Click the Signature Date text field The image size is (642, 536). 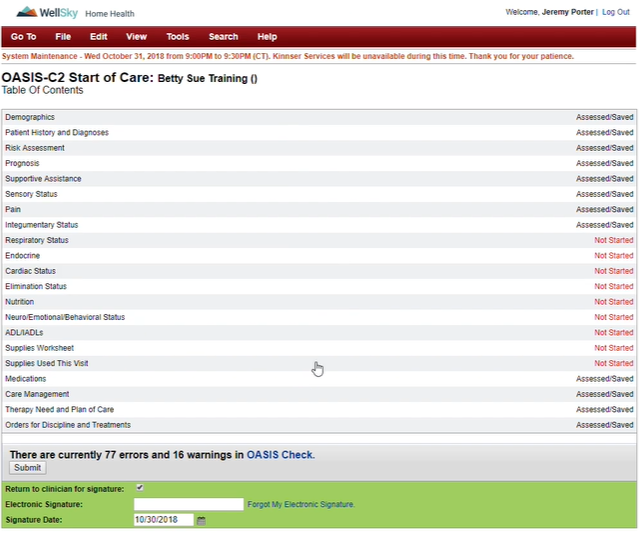point(163,520)
